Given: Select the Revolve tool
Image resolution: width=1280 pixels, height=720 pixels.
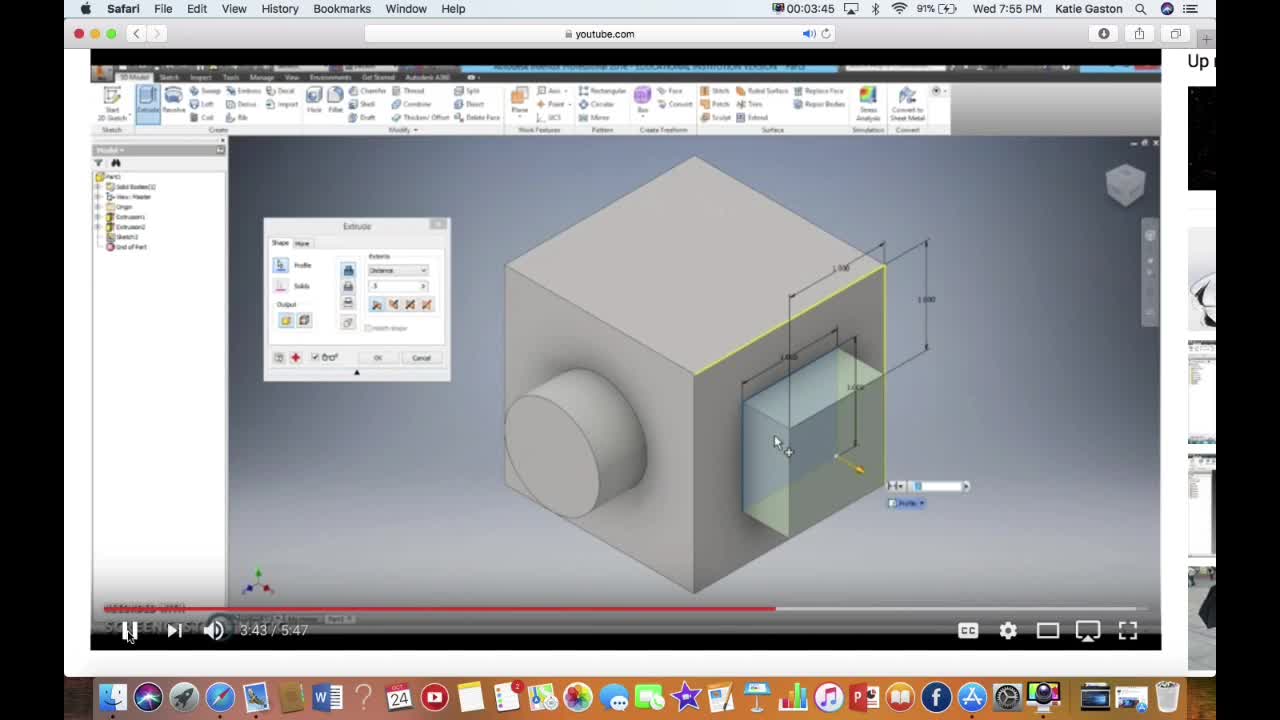Looking at the screenshot, I should coord(174,101).
